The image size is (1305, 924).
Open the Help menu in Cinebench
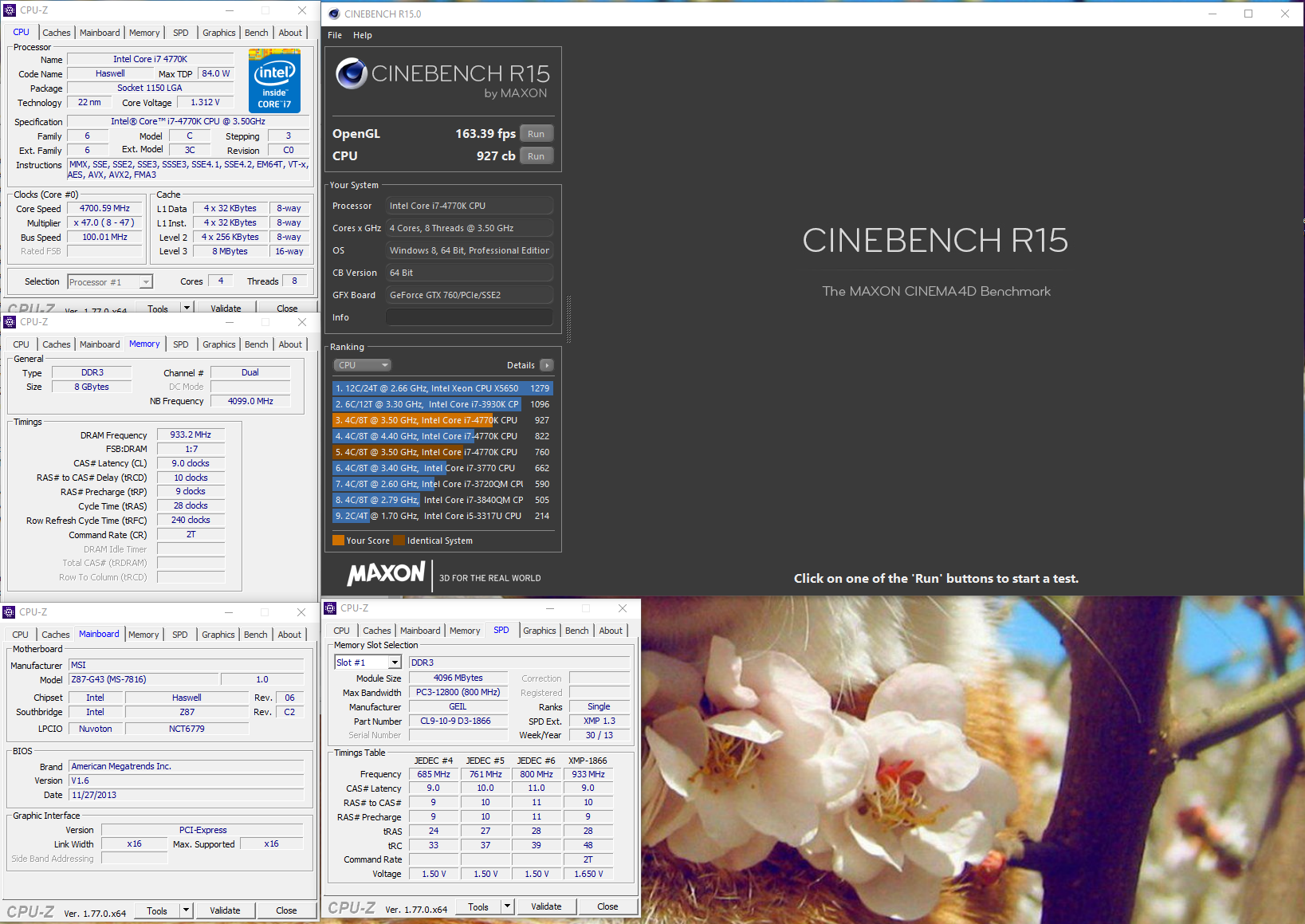tap(363, 35)
